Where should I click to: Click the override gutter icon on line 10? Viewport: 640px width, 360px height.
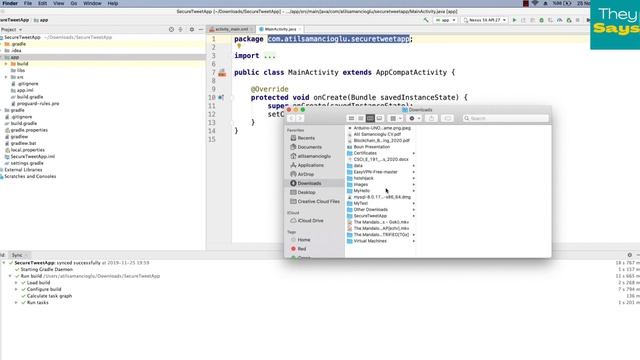click(x=221, y=98)
